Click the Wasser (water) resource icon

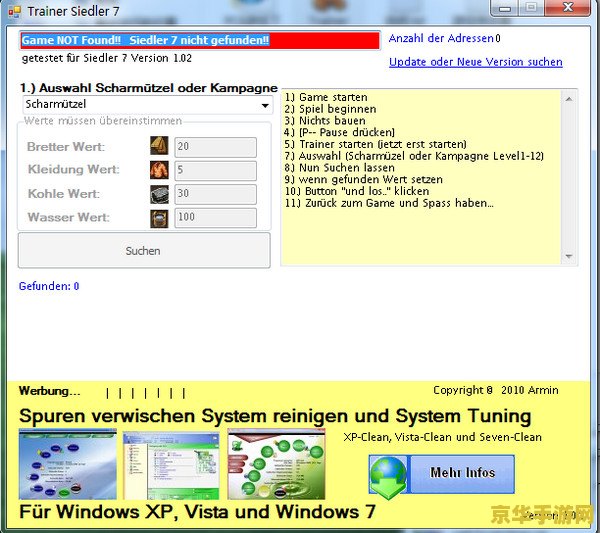[x=159, y=218]
